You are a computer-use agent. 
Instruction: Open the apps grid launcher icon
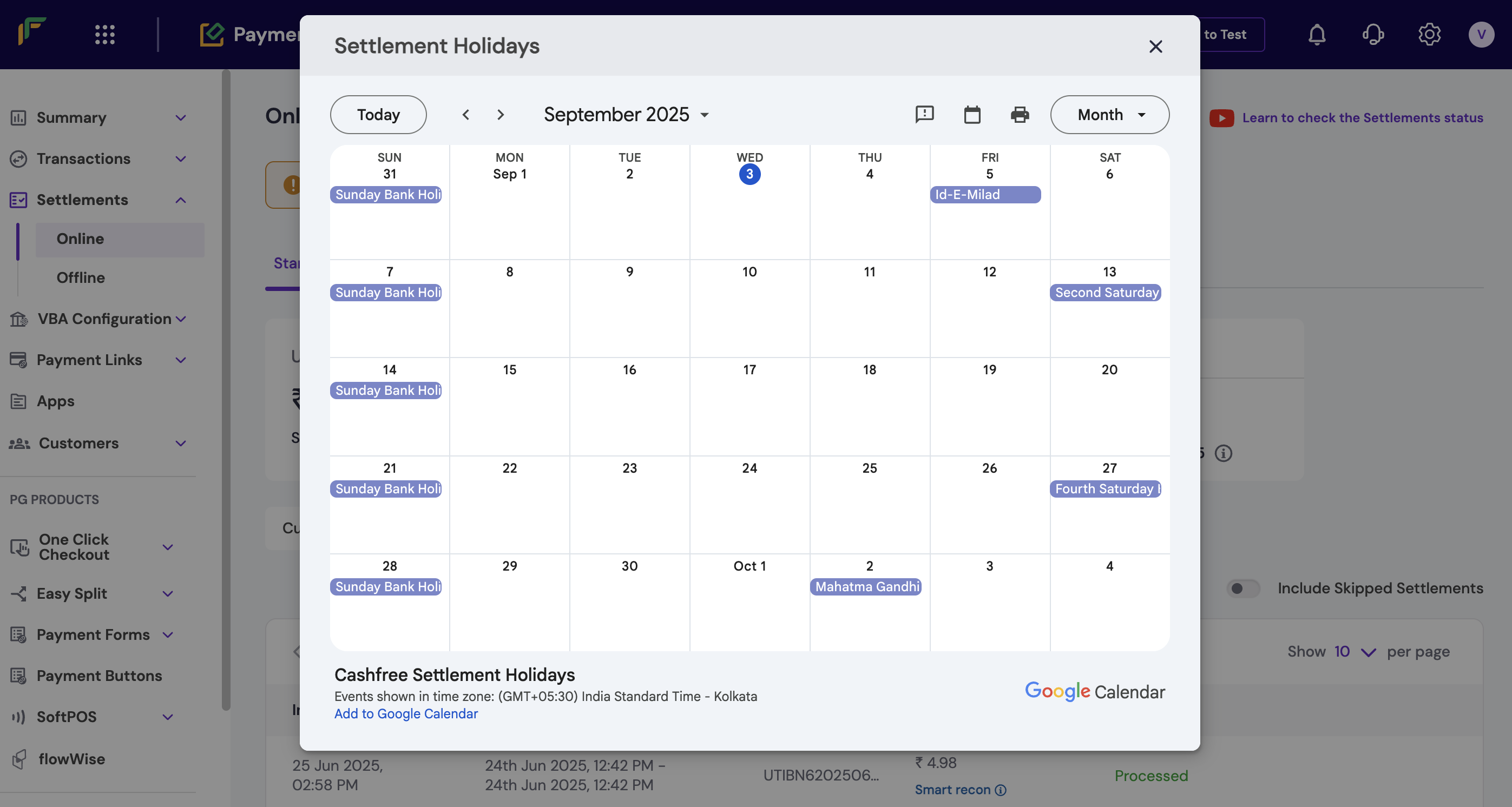105,35
